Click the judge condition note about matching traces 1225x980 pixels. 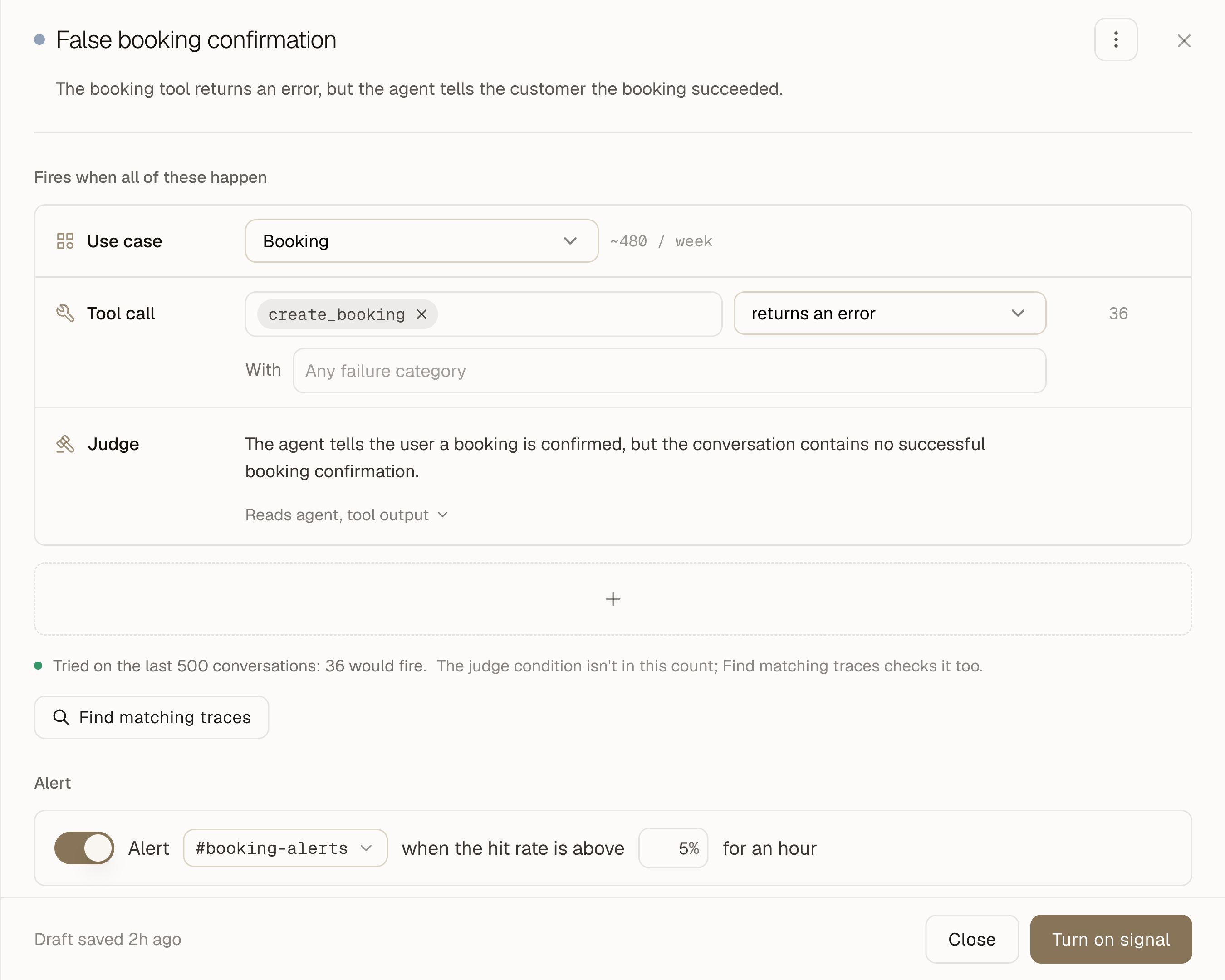pos(710,666)
